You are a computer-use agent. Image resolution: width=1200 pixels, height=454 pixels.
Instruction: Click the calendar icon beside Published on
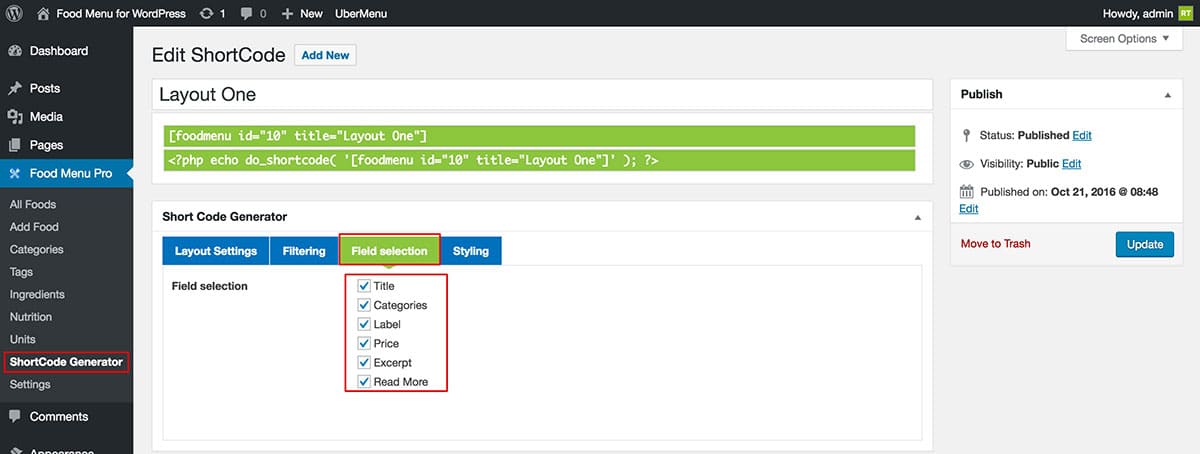[966, 192]
